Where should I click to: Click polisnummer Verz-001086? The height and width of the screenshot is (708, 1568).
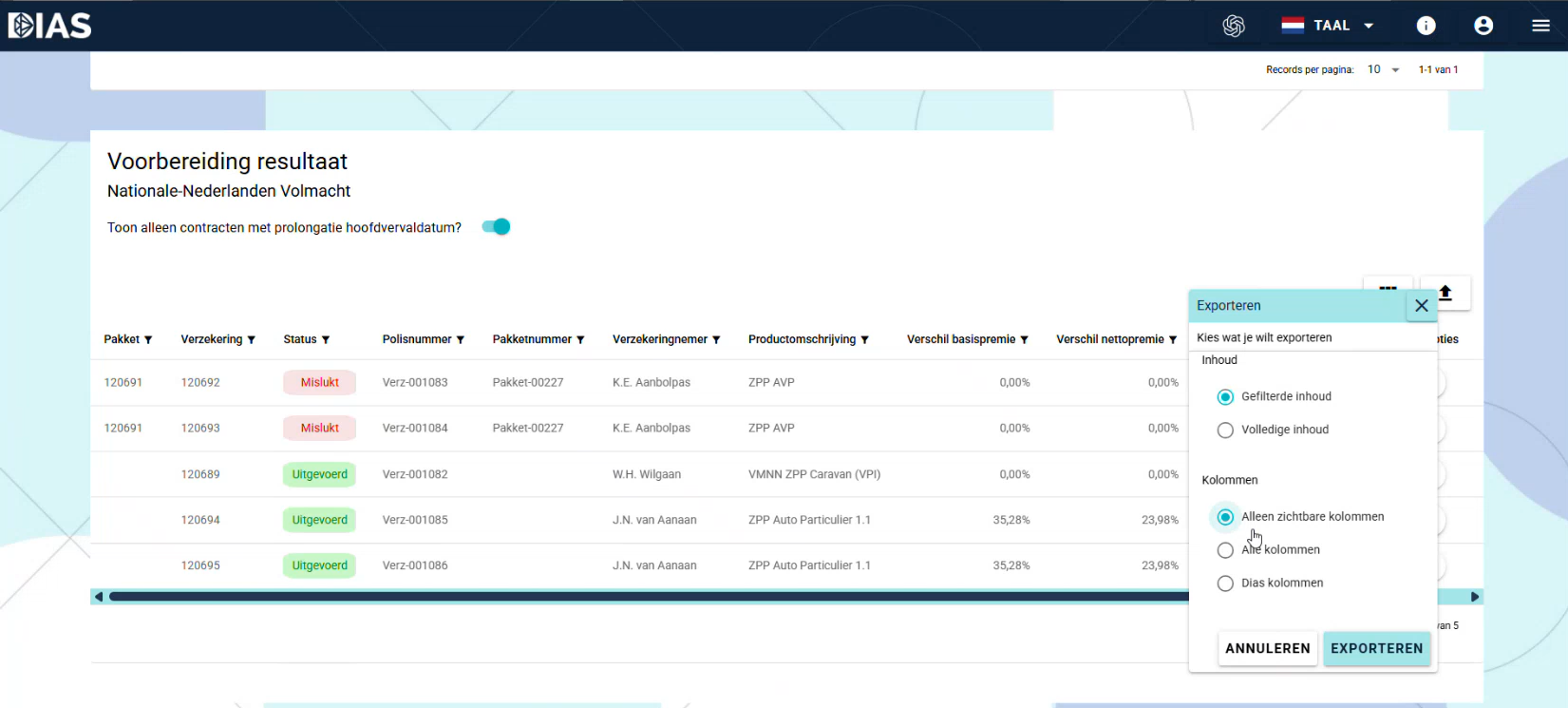[415, 565]
